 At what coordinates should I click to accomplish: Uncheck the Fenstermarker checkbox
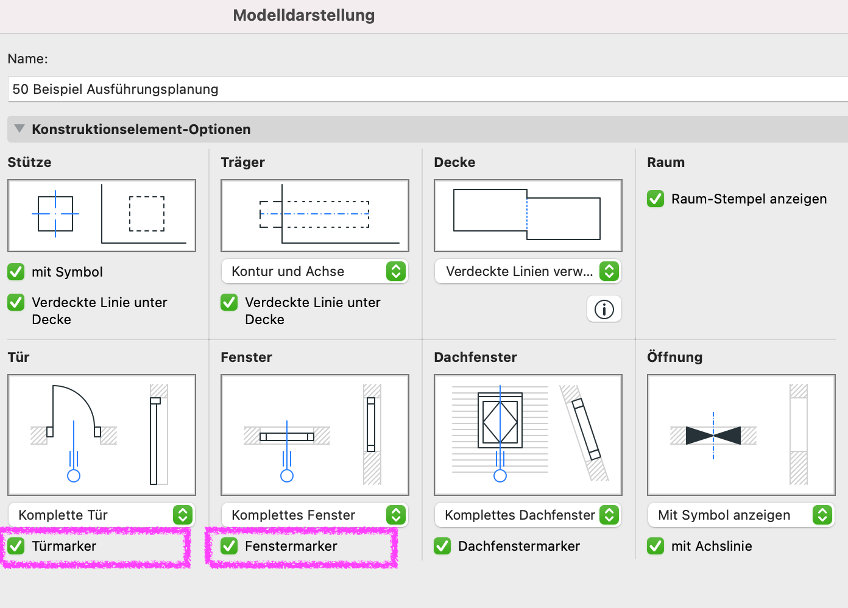click(229, 546)
